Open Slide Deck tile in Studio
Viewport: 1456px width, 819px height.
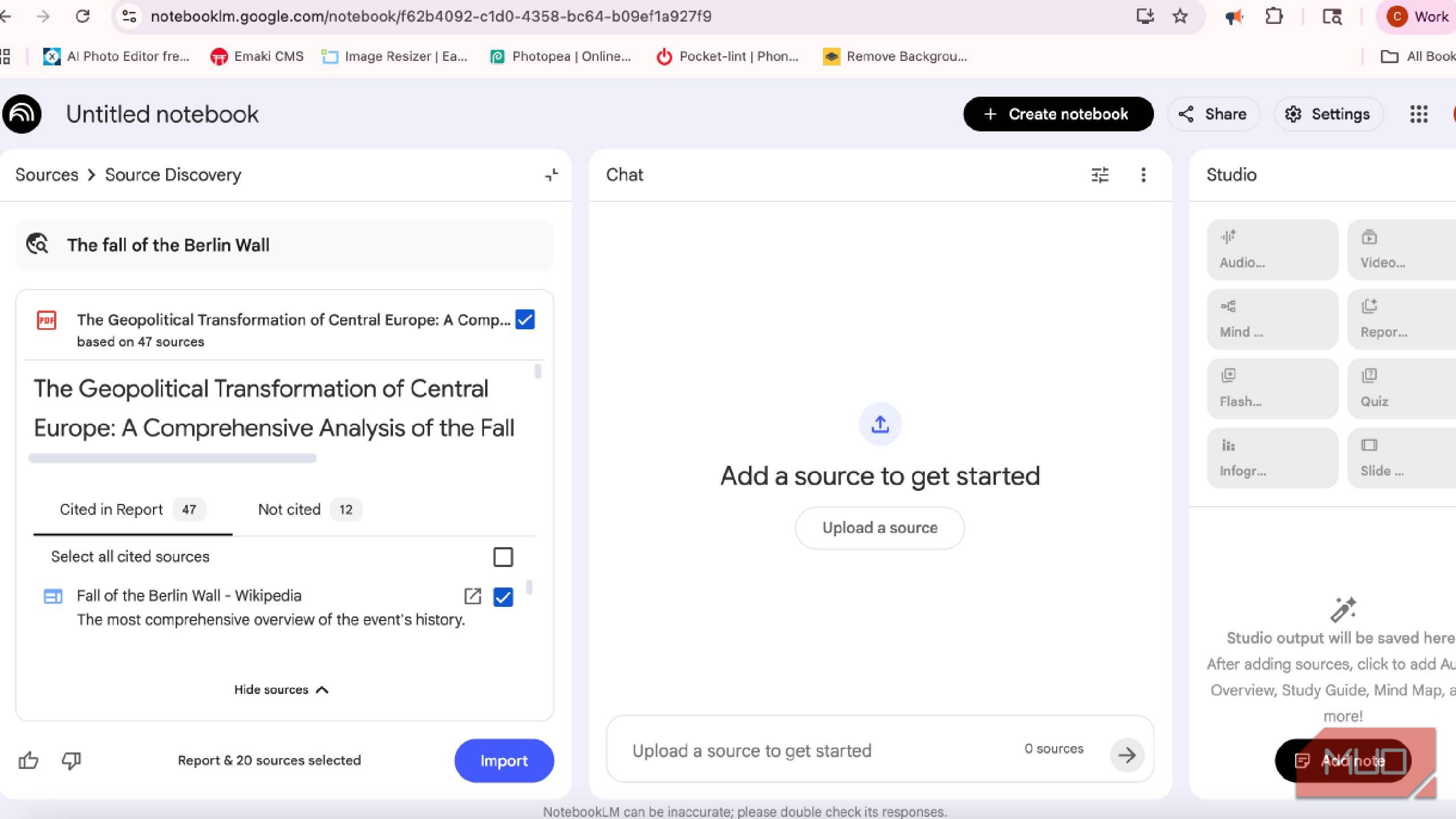pyautogui.click(x=1402, y=458)
